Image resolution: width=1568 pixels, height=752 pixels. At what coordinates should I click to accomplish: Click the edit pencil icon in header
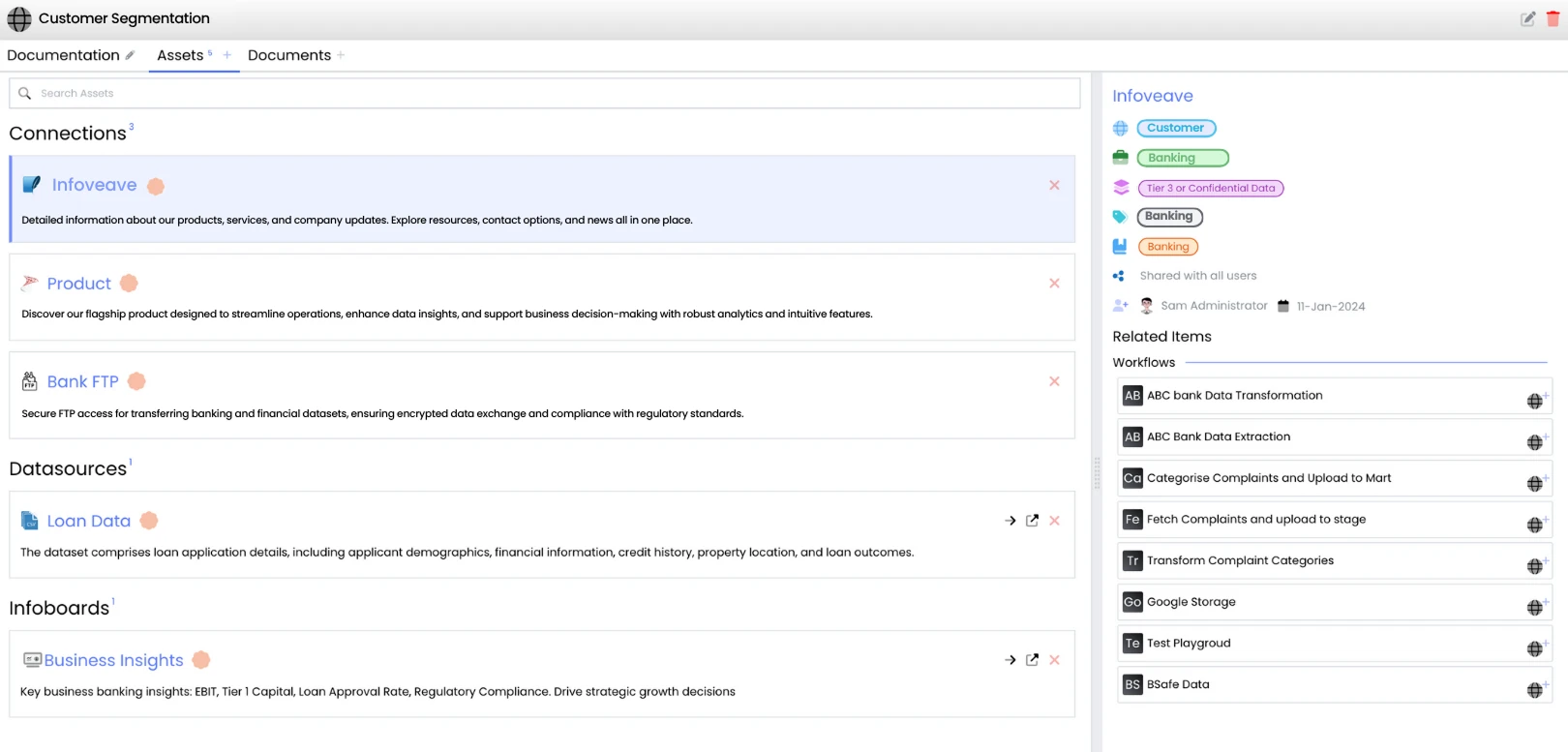point(1527,18)
